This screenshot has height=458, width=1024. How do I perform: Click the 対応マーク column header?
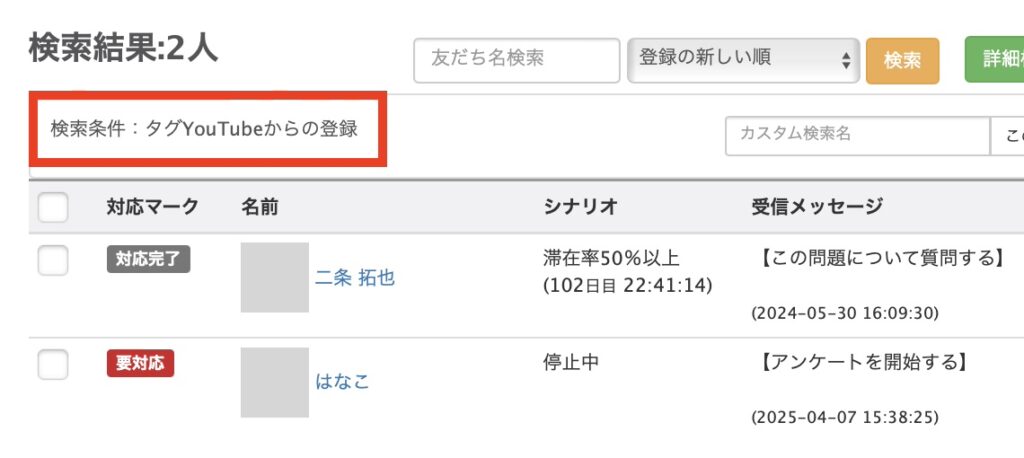click(x=152, y=207)
